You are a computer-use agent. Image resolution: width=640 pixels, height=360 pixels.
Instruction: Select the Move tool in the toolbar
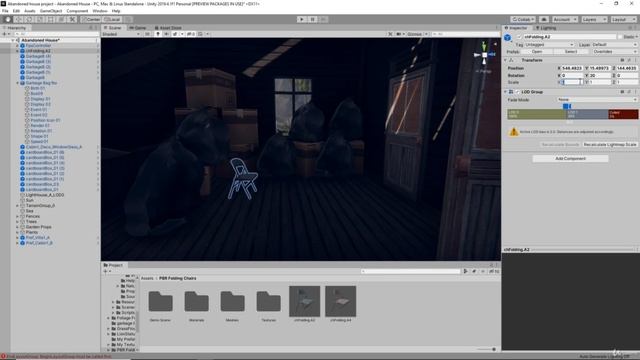[18, 19]
